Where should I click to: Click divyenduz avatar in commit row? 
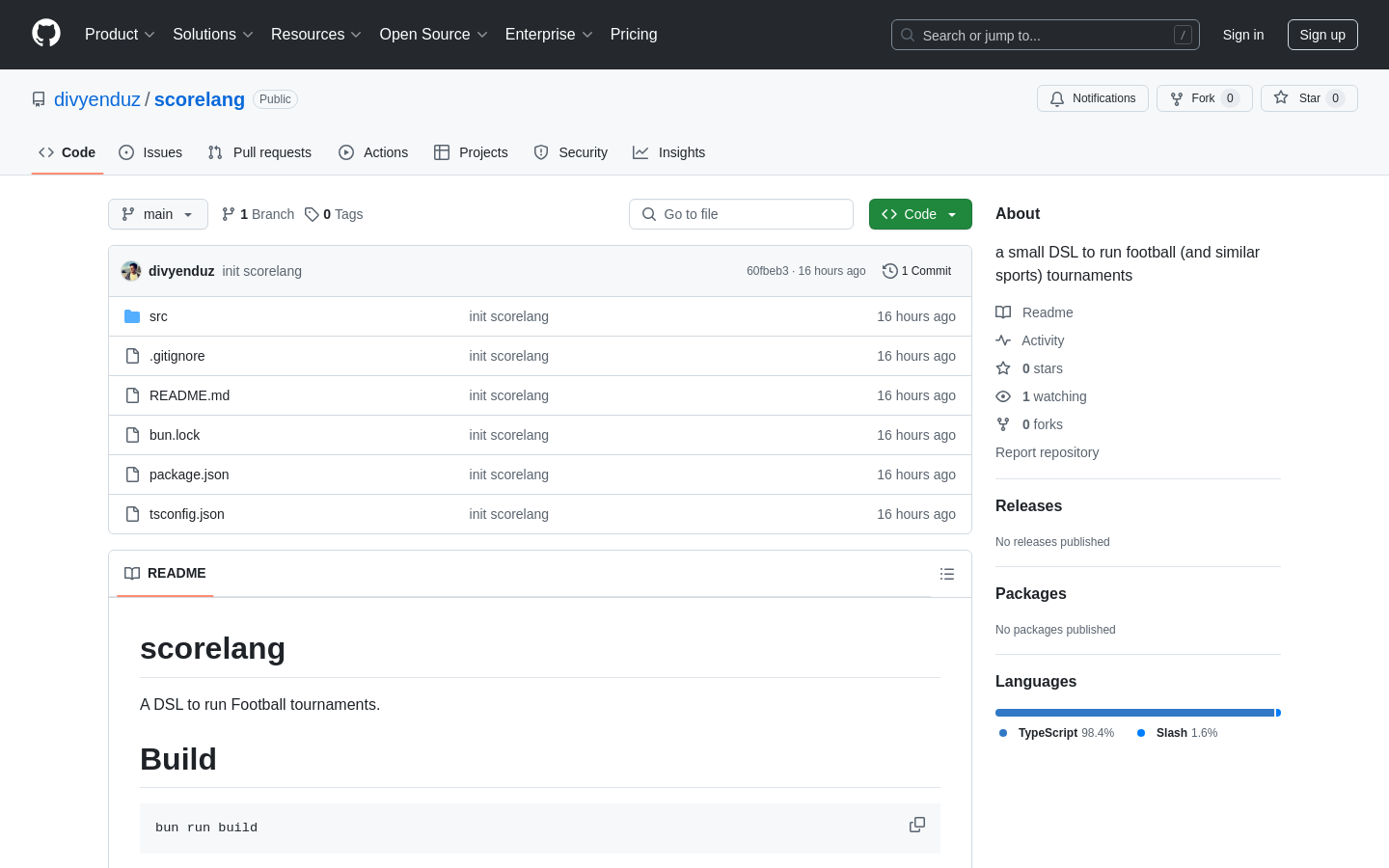[x=131, y=271]
